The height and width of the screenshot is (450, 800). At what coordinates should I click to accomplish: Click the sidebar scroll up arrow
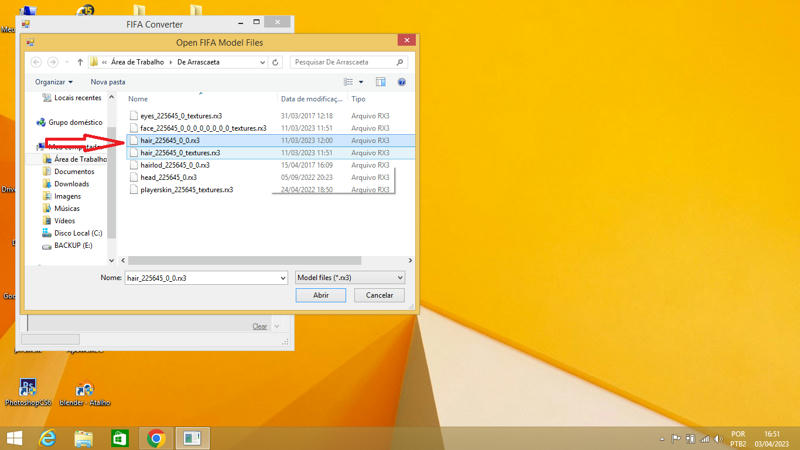pyautogui.click(x=112, y=97)
